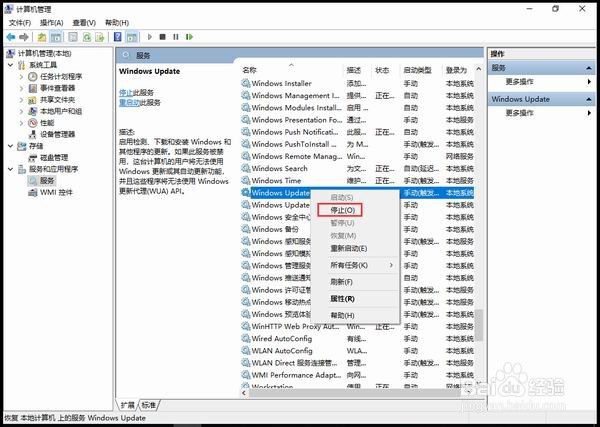
Task: Click the Windows Installer service gear icon
Action: (246, 83)
